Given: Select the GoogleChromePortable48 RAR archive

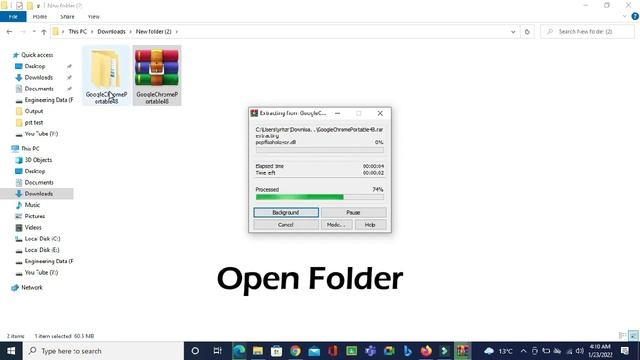Looking at the screenshot, I should coord(157,76).
